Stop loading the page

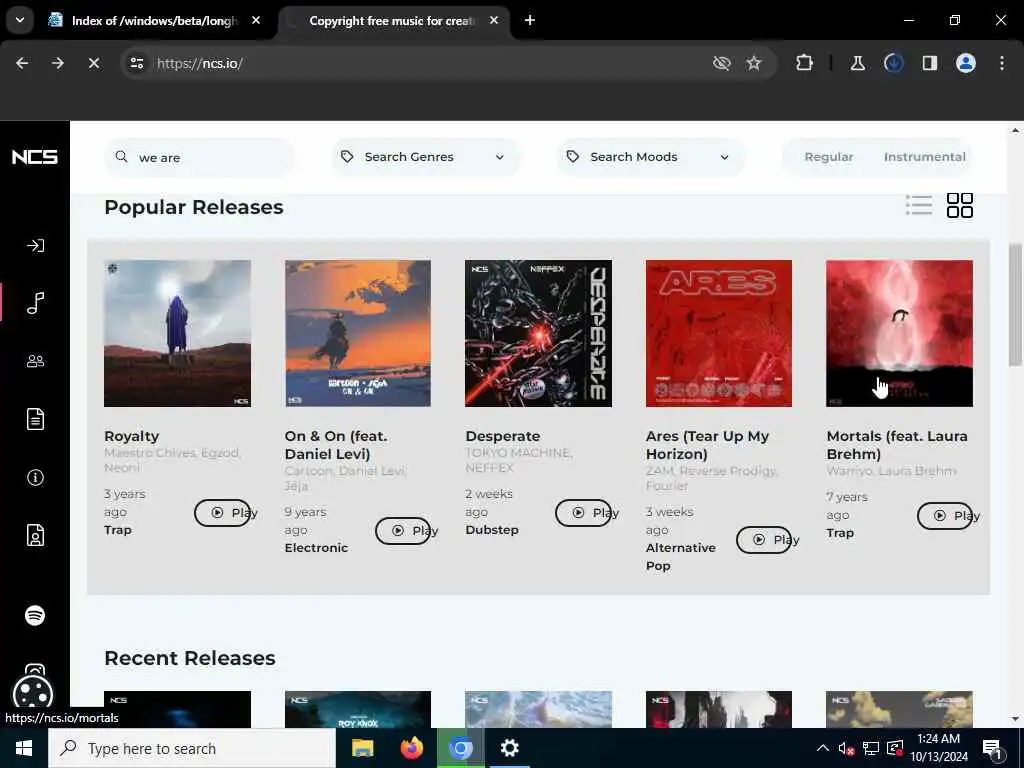click(x=93, y=63)
